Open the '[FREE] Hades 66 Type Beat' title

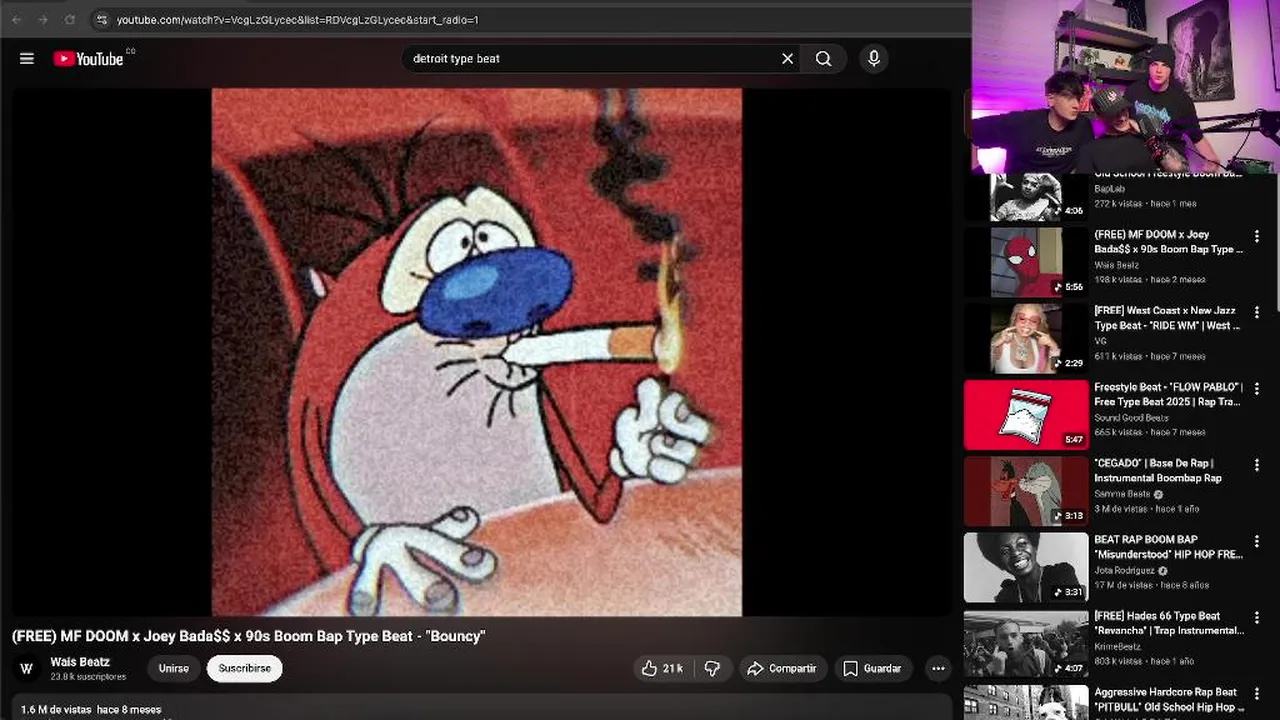[1169, 623]
